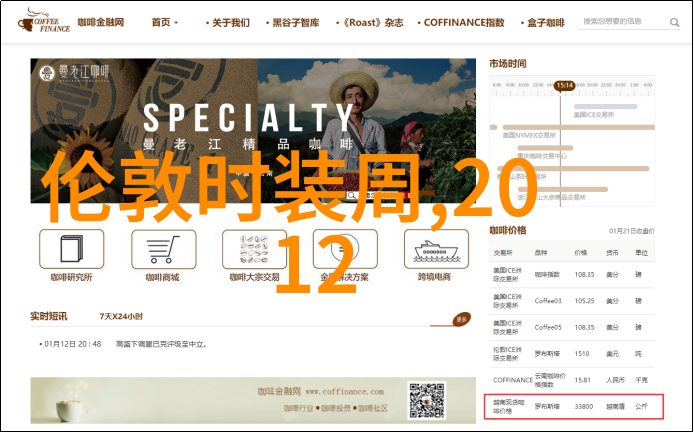
Task: Click the 咖啡研究所 label link
Action: (71, 277)
